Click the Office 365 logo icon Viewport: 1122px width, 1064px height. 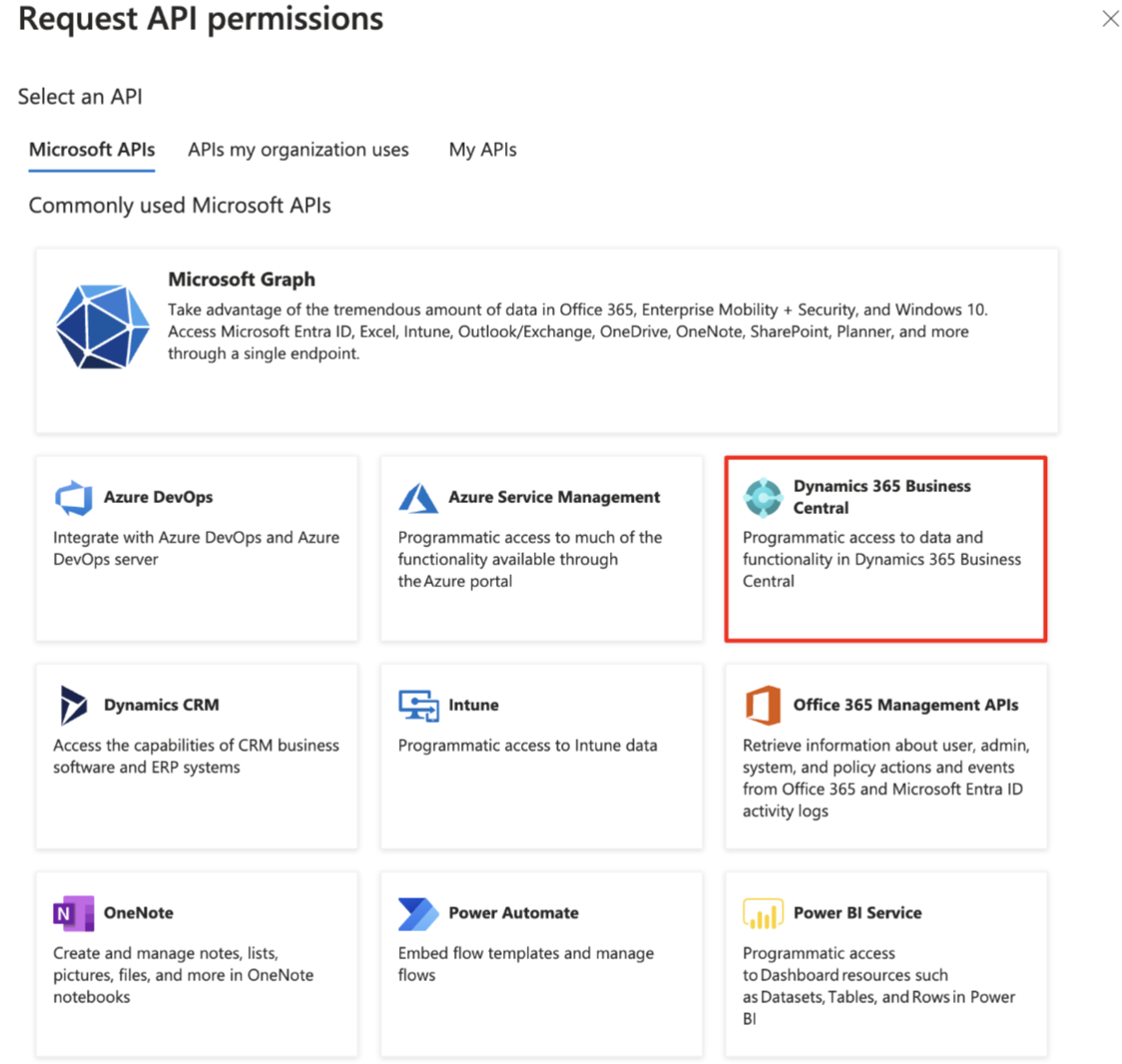click(x=763, y=705)
